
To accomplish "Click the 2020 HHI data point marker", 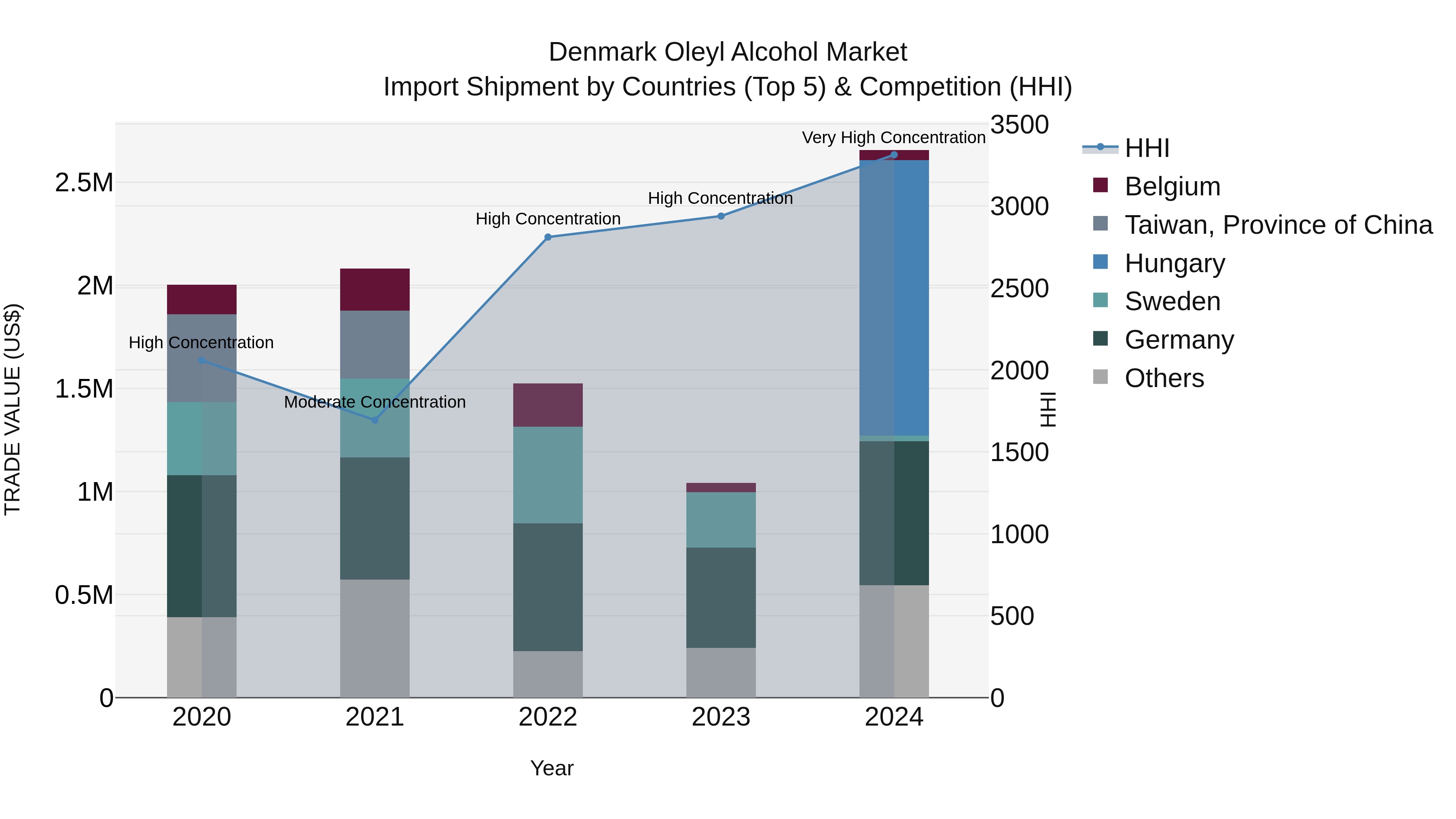I will (x=202, y=360).
